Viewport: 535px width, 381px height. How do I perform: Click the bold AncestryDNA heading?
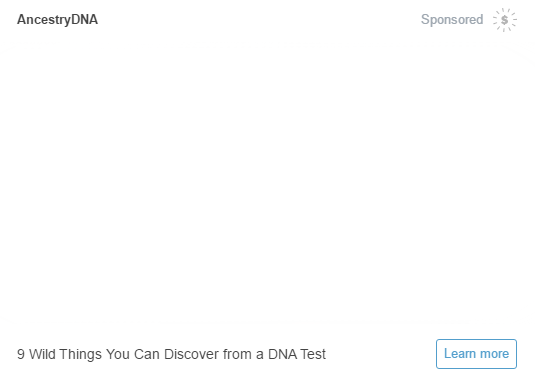57,19
